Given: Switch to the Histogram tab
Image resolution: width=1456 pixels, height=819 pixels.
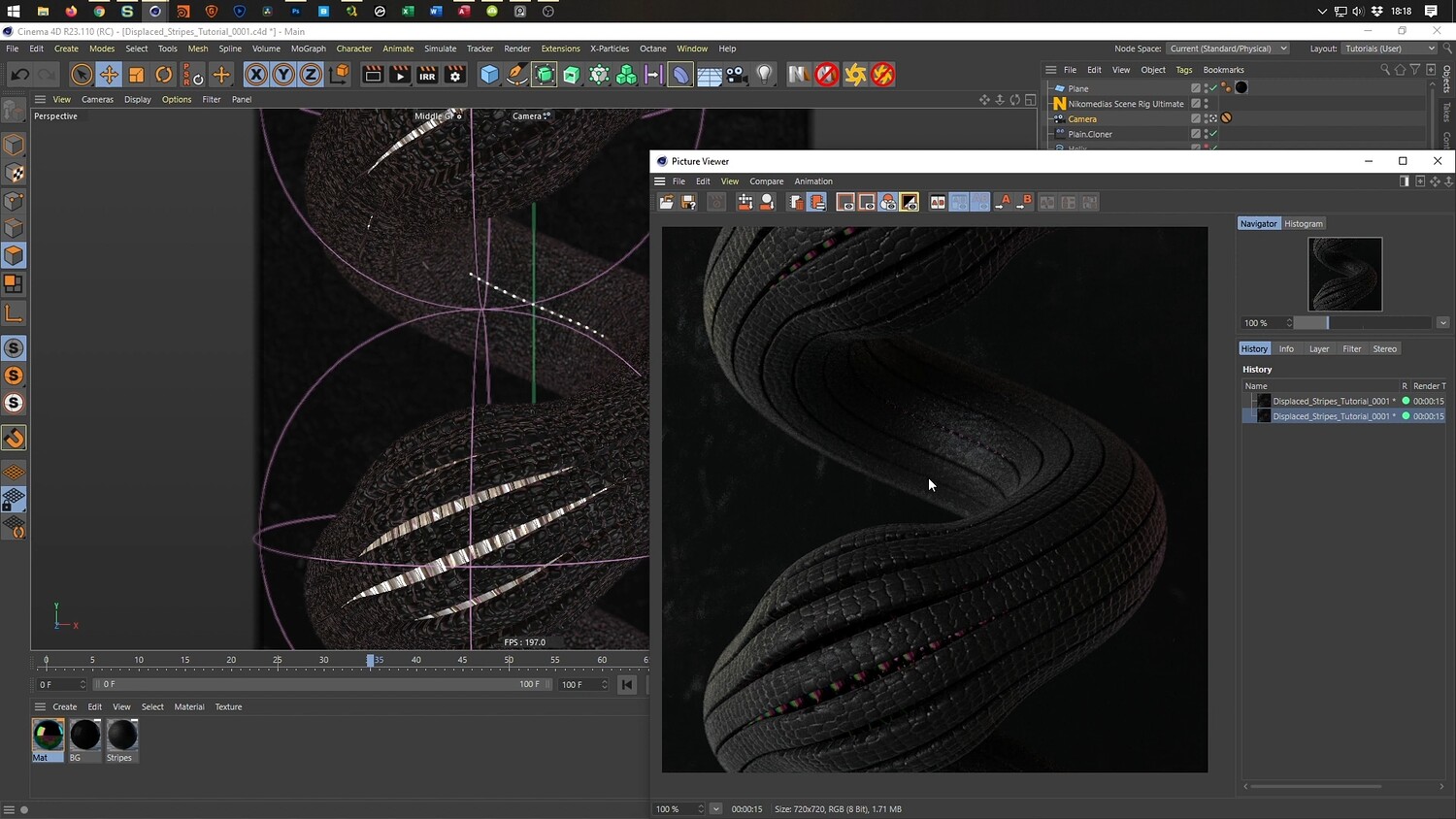Looking at the screenshot, I should pyautogui.click(x=1303, y=224).
